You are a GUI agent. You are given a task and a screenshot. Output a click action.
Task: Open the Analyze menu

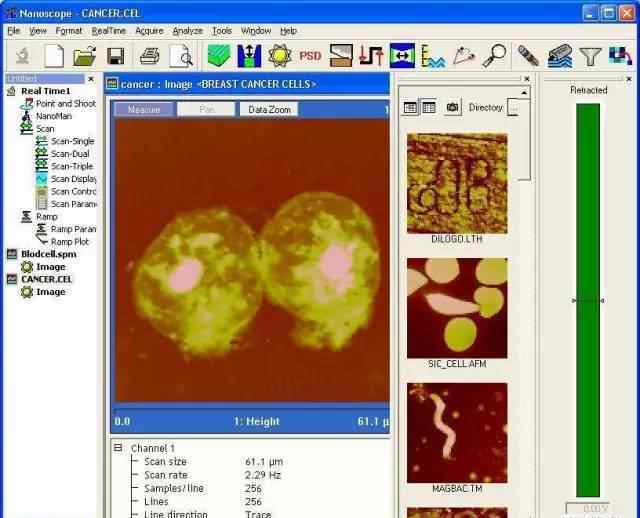(x=188, y=31)
